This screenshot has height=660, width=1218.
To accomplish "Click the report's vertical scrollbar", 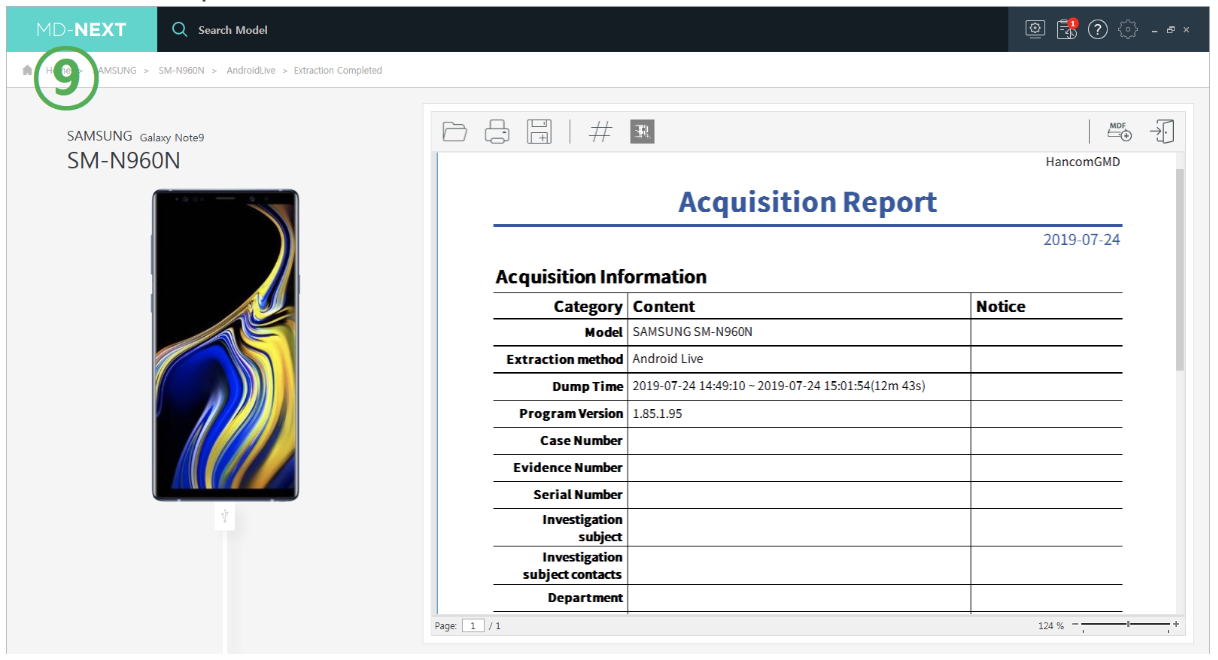I will [1179, 270].
